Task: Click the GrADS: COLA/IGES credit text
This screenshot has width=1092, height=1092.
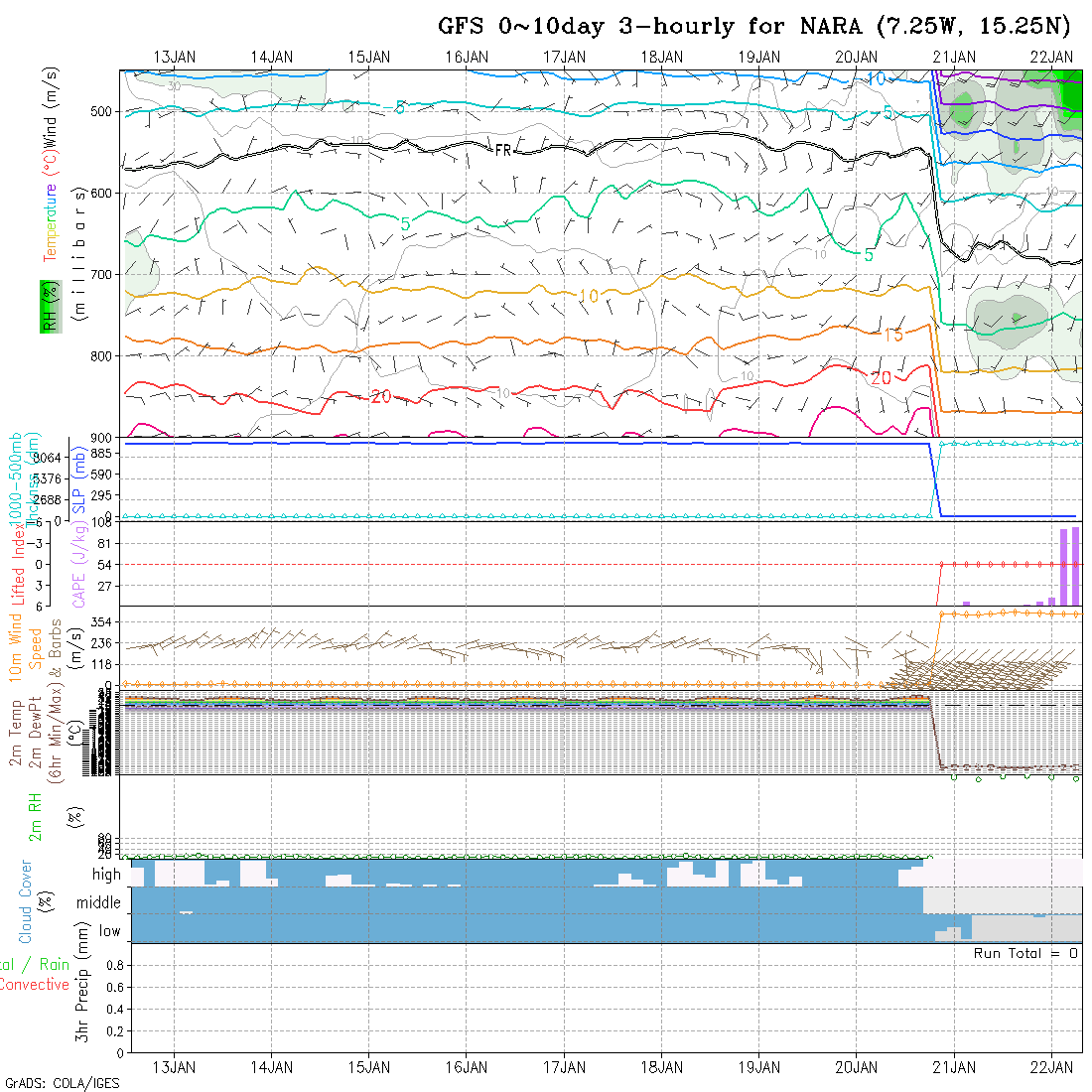Action: (62, 1083)
